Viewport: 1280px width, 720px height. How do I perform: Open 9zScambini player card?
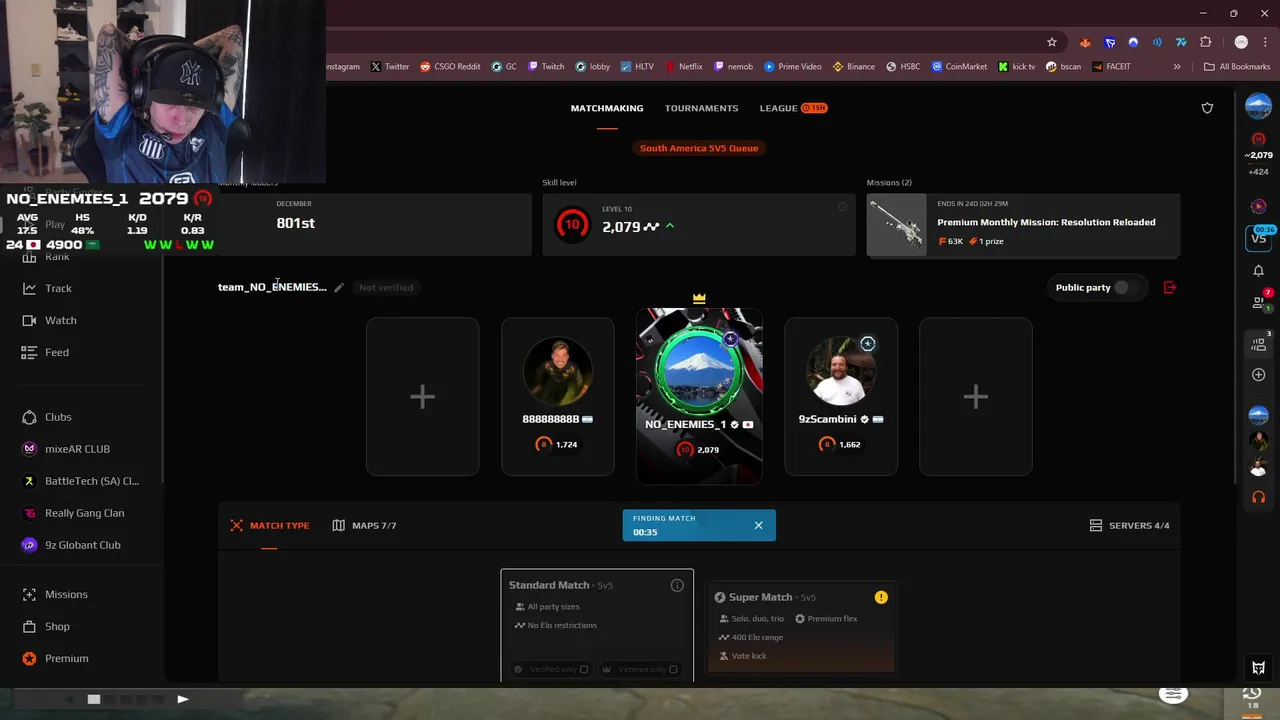point(840,397)
